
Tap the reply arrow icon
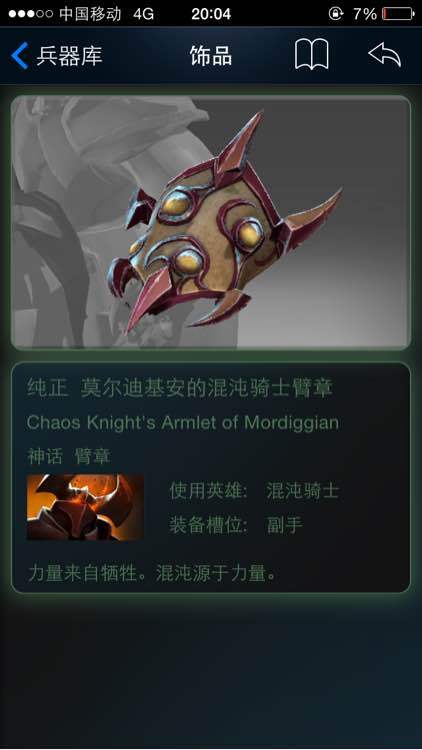coord(384,55)
